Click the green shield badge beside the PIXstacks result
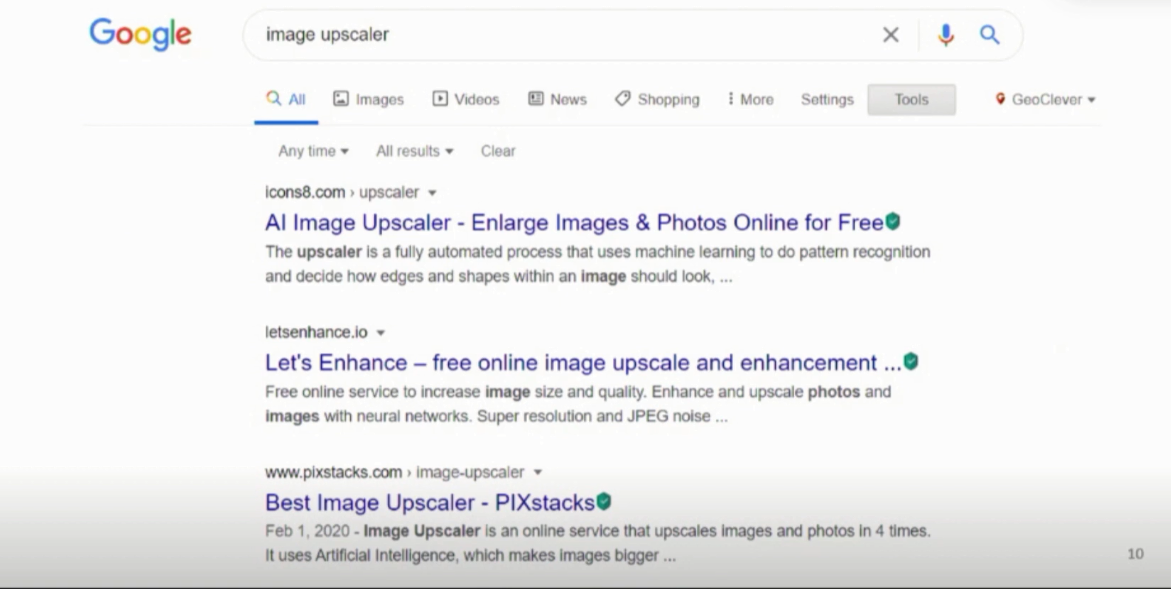 (x=603, y=502)
